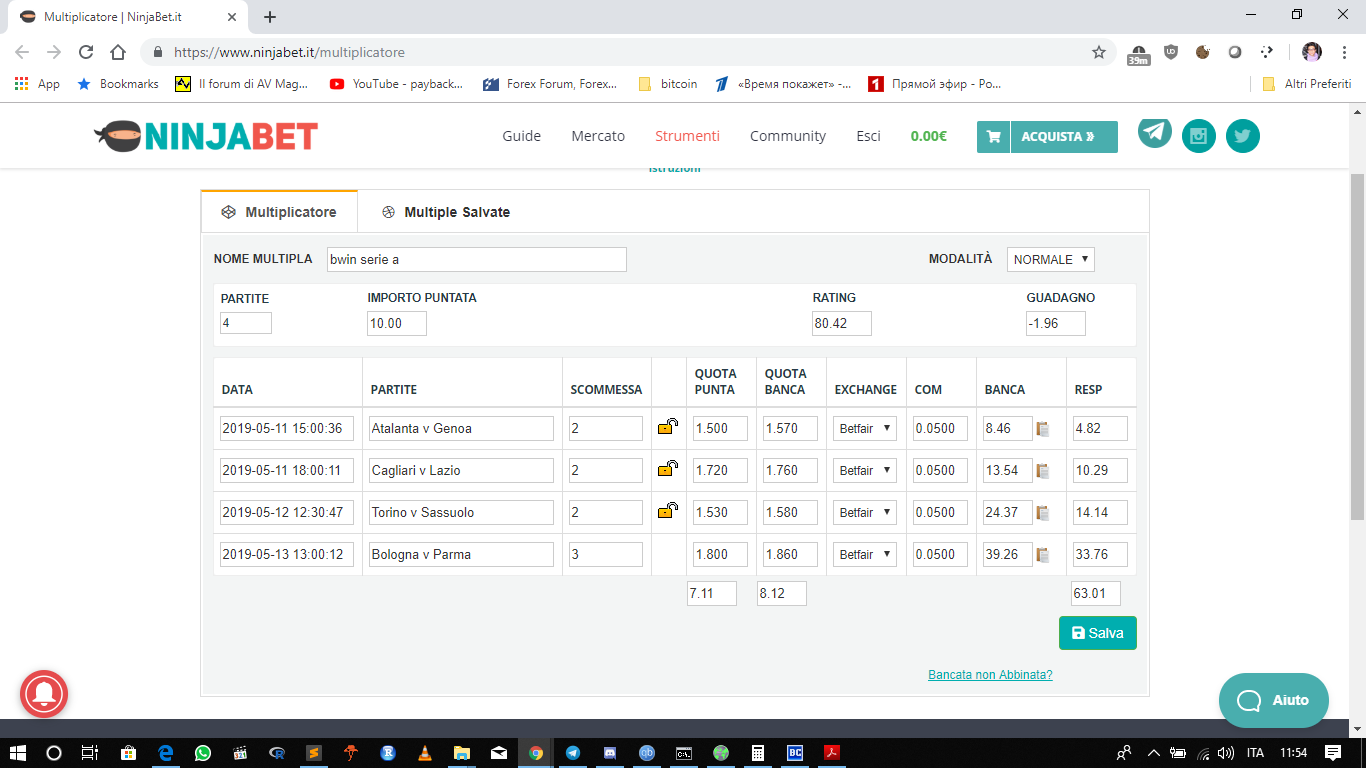Go back in Chrome
This screenshot has width=1366, height=768.
click(22, 52)
